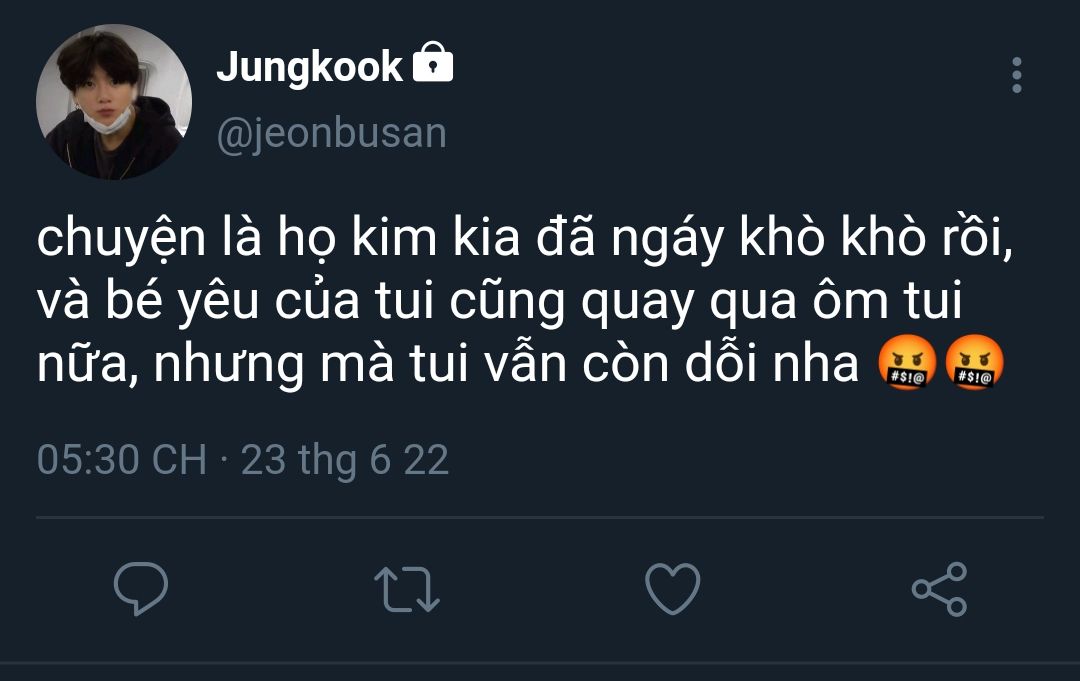
Task: Open Jungkook's profile picture
Action: point(113,102)
